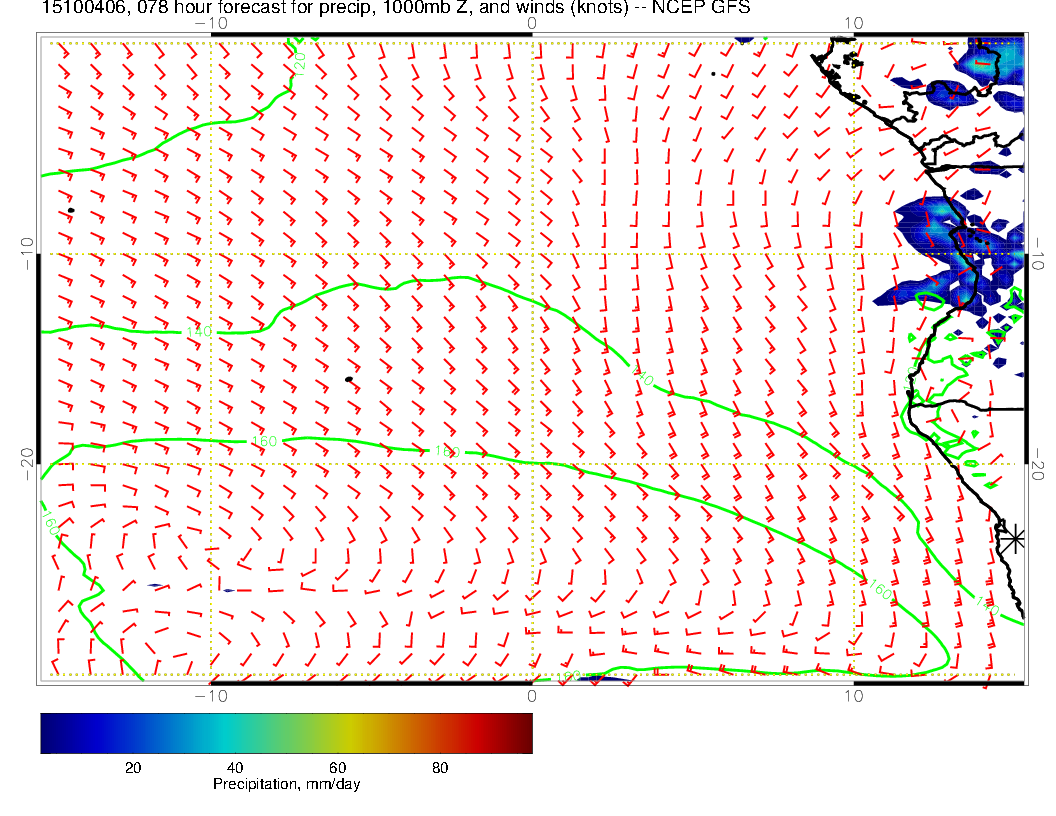
Task: Click the -10 longitude label on the bottom axis
Action: [210, 695]
